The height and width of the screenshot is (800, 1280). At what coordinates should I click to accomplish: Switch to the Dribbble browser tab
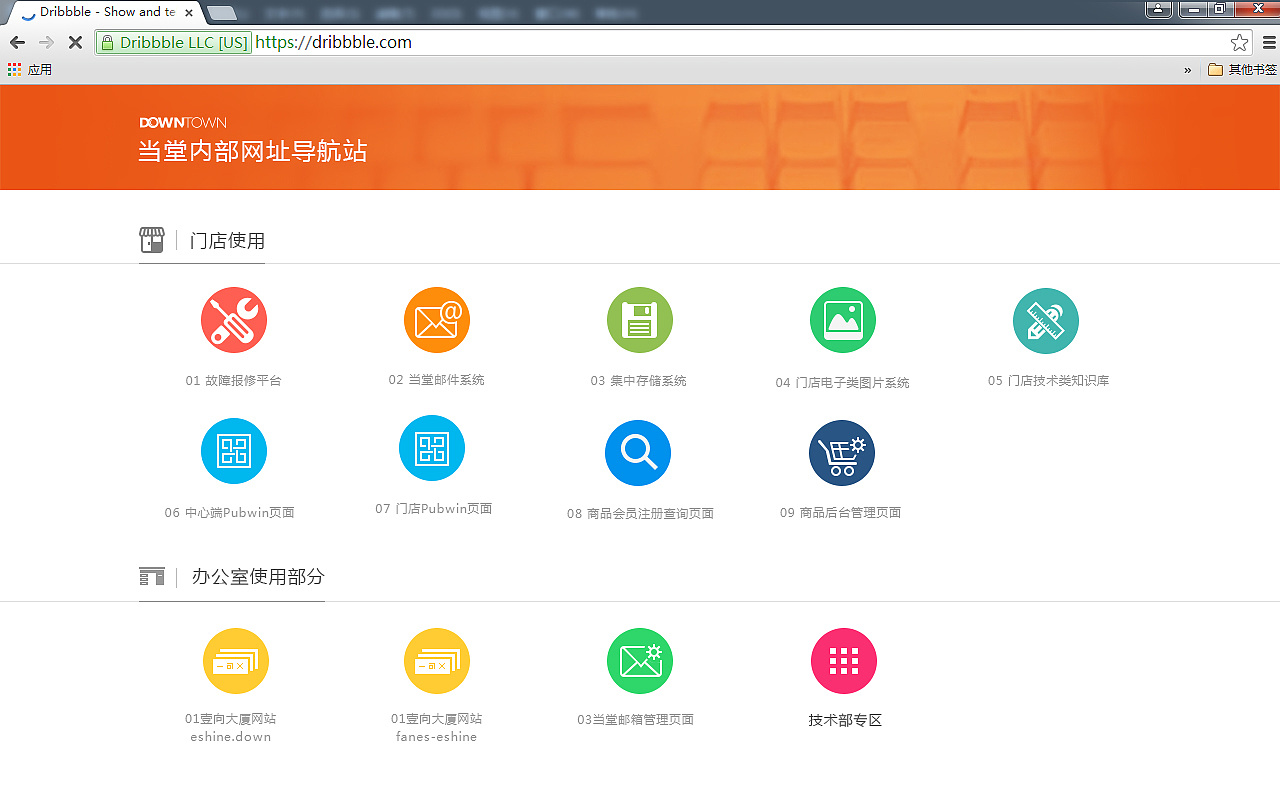pos(100,12)
